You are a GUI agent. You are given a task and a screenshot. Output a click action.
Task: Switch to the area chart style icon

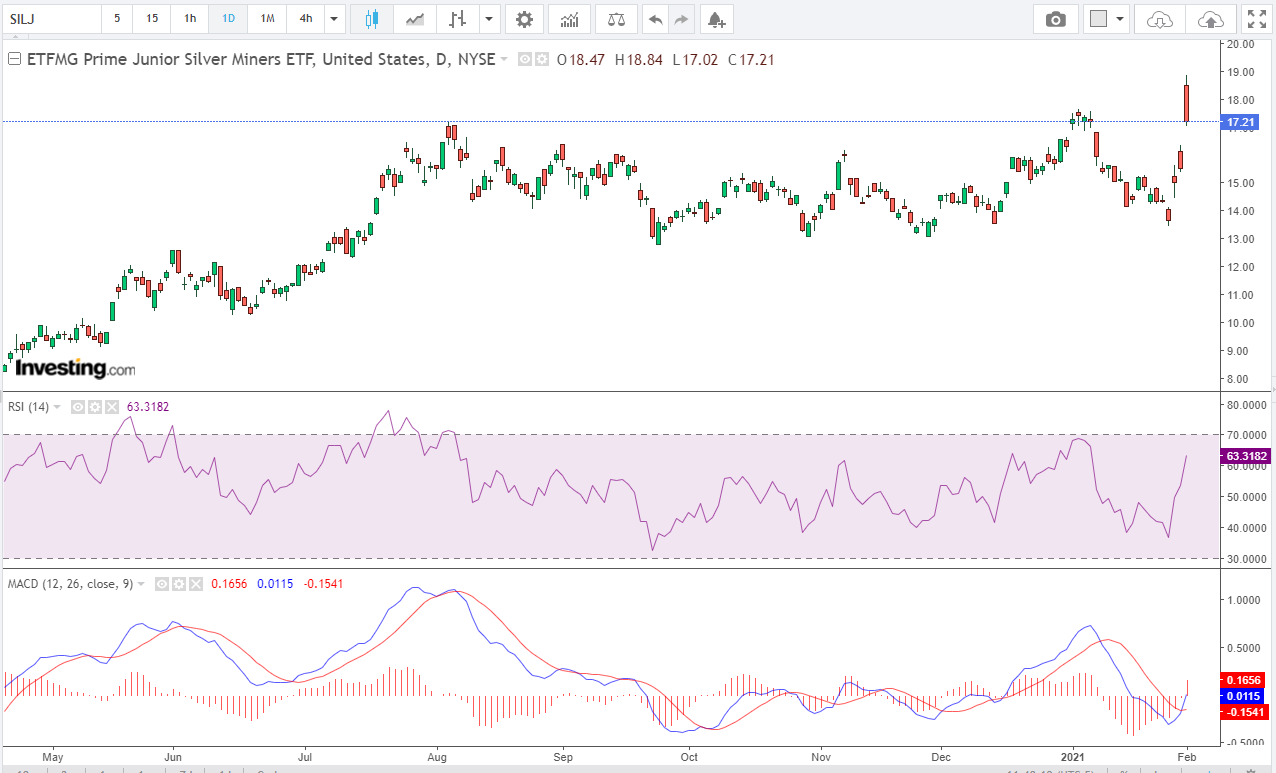tap(415, 19)
